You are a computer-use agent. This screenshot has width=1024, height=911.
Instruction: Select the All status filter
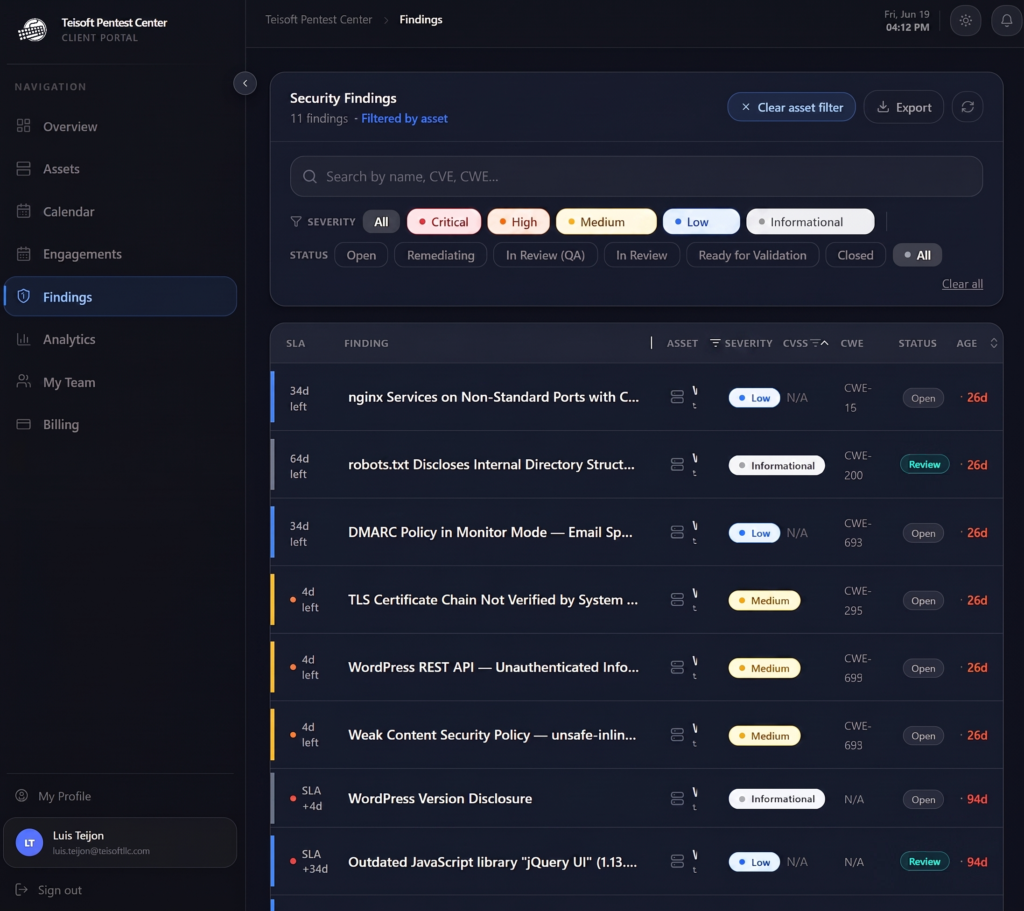(917, 255)
